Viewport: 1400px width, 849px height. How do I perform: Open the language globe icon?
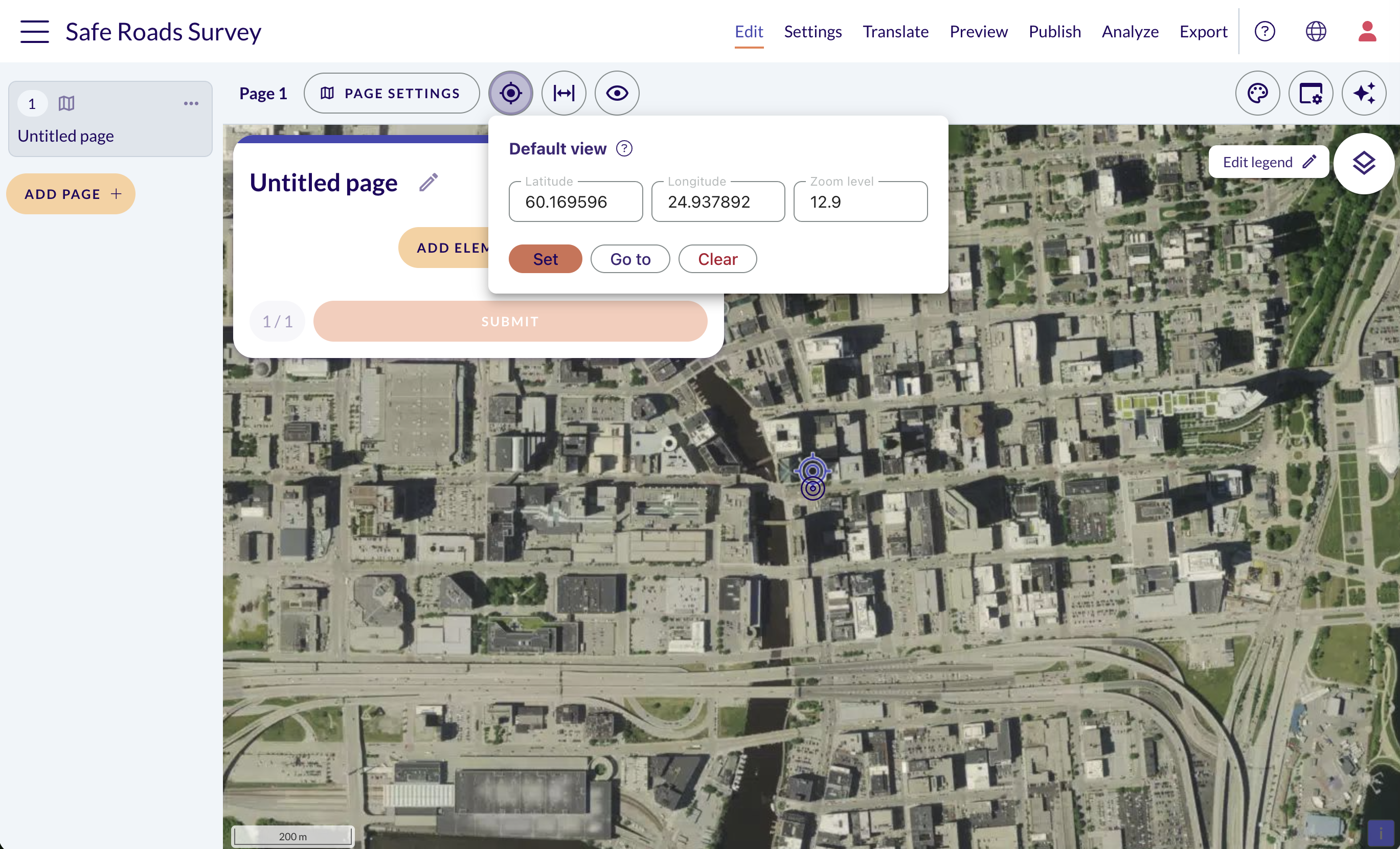click(1316, 31)
